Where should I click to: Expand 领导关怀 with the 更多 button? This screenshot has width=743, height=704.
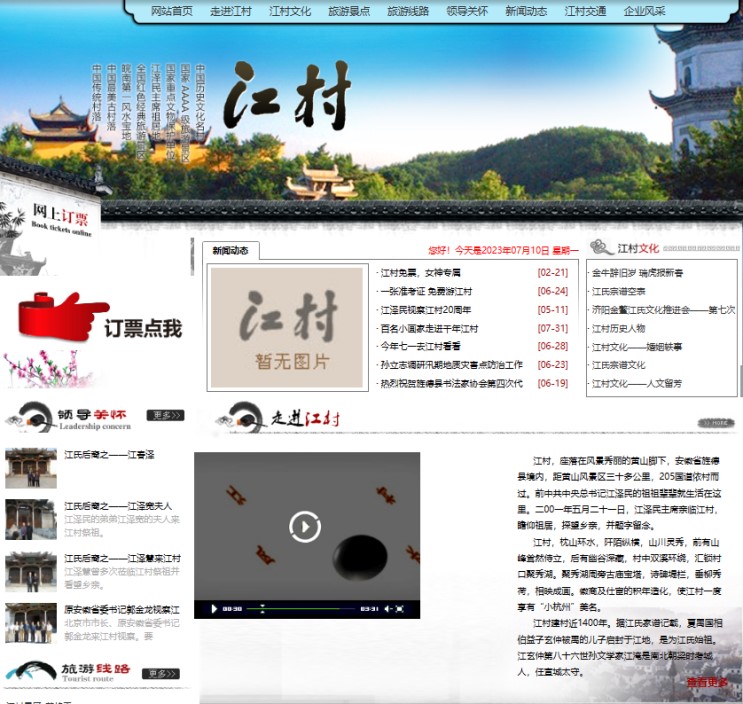[166, 415]
